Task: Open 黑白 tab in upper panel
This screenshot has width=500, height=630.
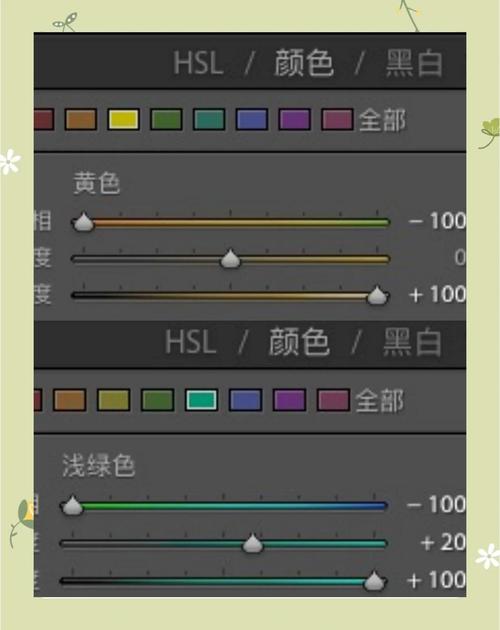Action: click(x=414, y=63)
